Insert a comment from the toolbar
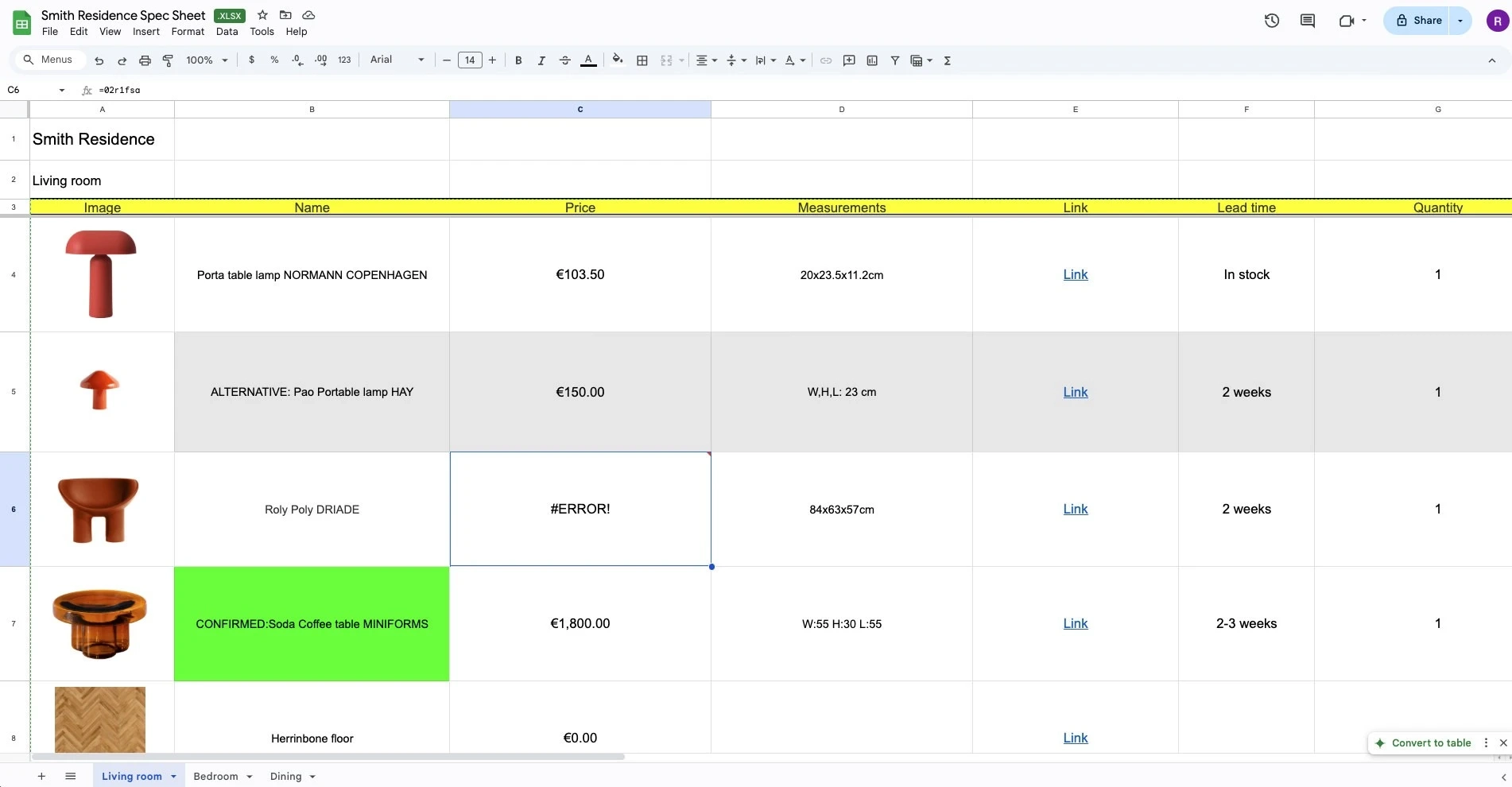 click(x=849, y=60)
